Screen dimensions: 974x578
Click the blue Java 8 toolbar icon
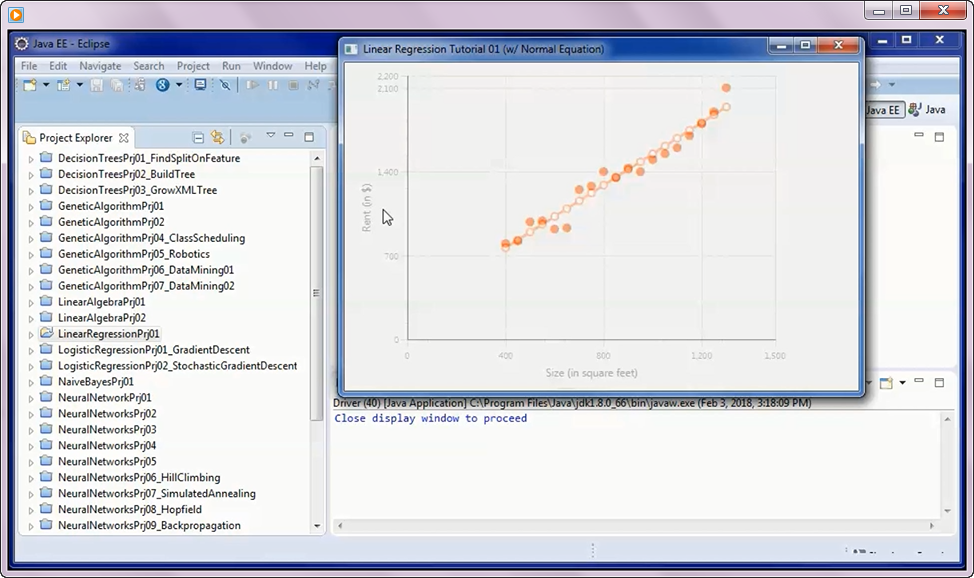(161, 86)
